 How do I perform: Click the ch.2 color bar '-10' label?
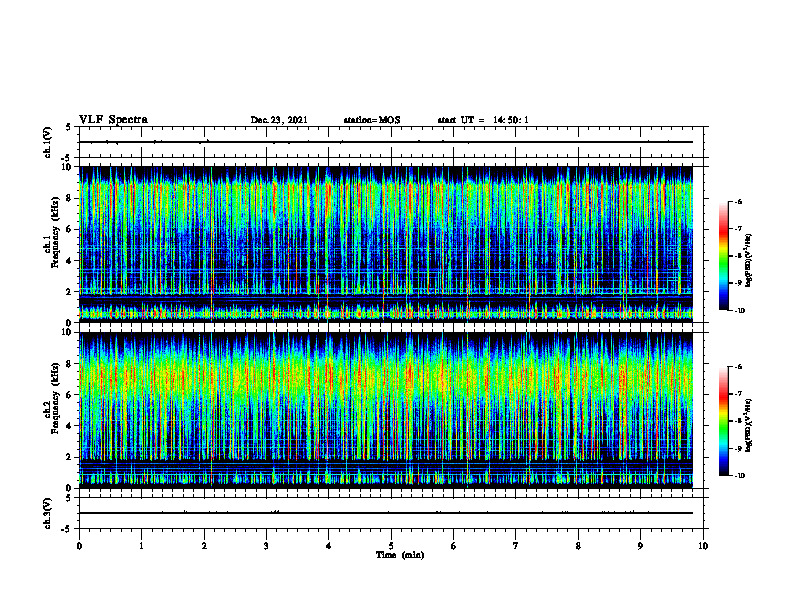coord(739,476)
